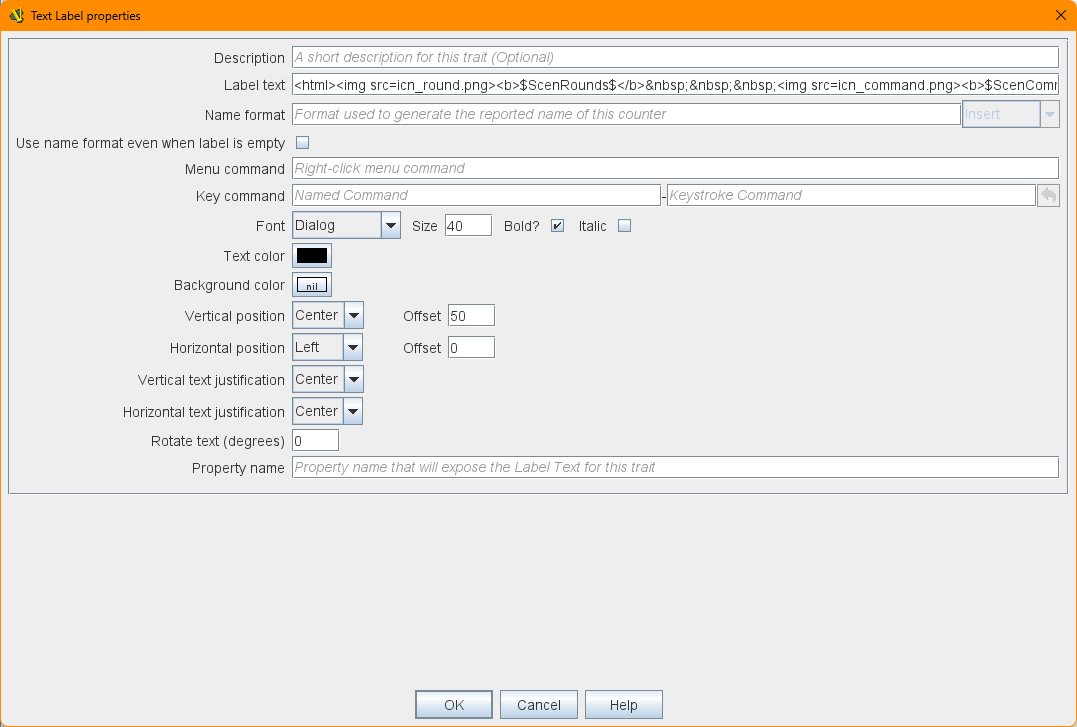Viewport: 1077px width, 727px height.
Task: Open the Insert dropdown next to Name format
Action: (x=1050, y=115)
